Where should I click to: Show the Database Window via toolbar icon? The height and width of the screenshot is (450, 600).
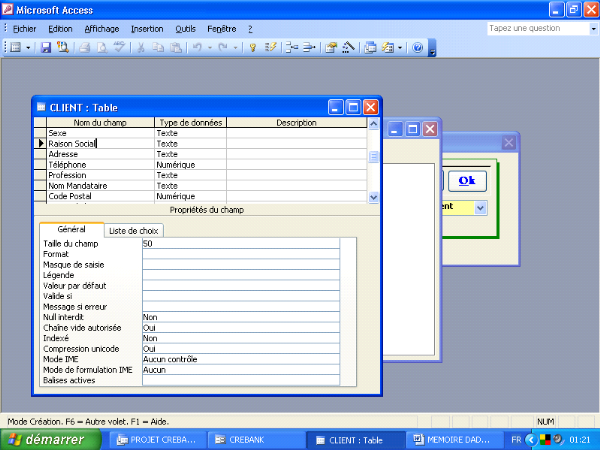(371, 47)
